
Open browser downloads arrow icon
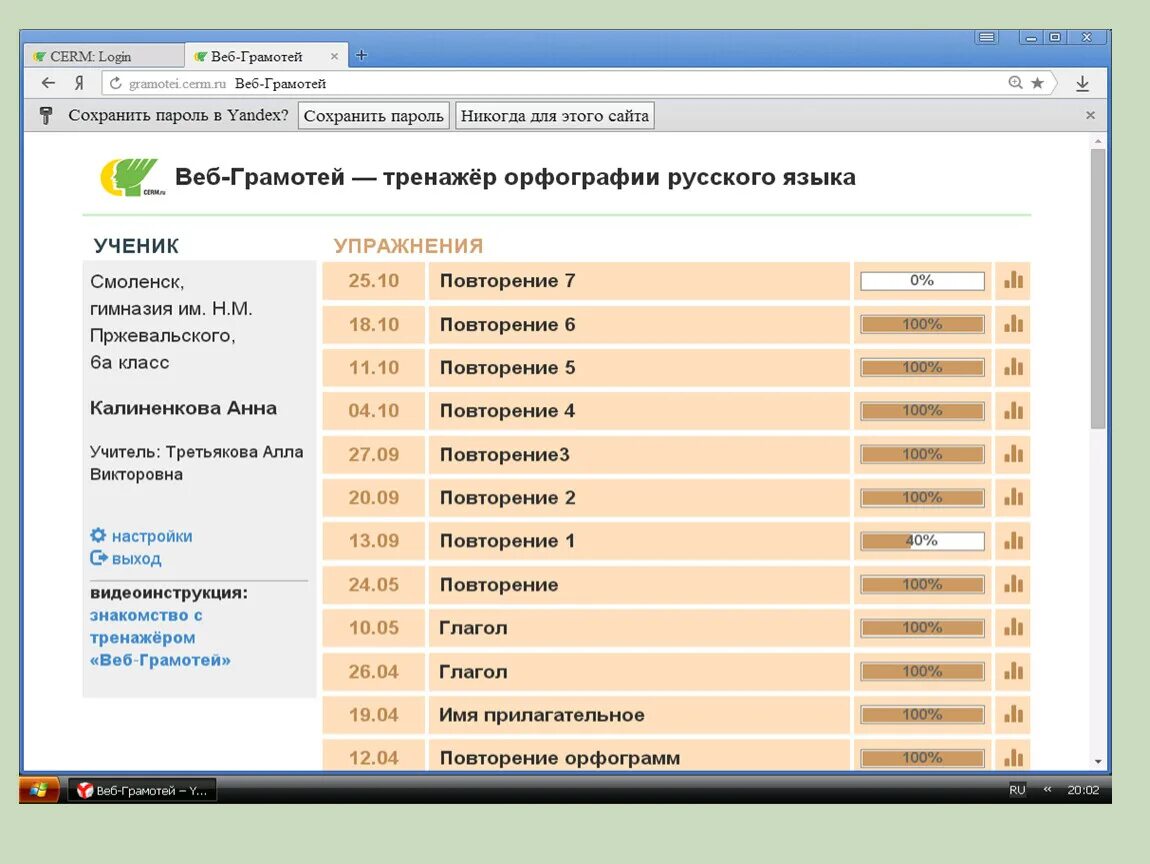(1083, 84)
